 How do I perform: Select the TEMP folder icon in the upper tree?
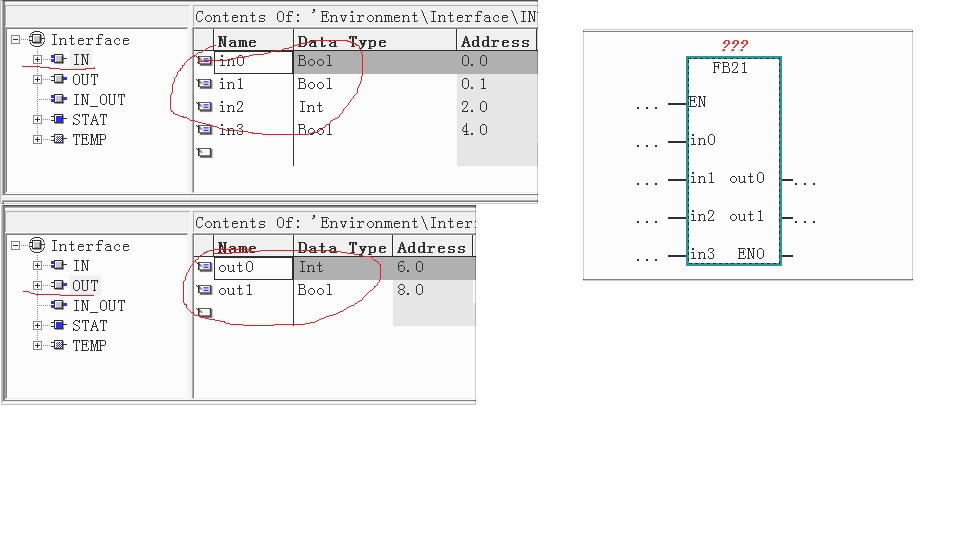coord(59,139)
